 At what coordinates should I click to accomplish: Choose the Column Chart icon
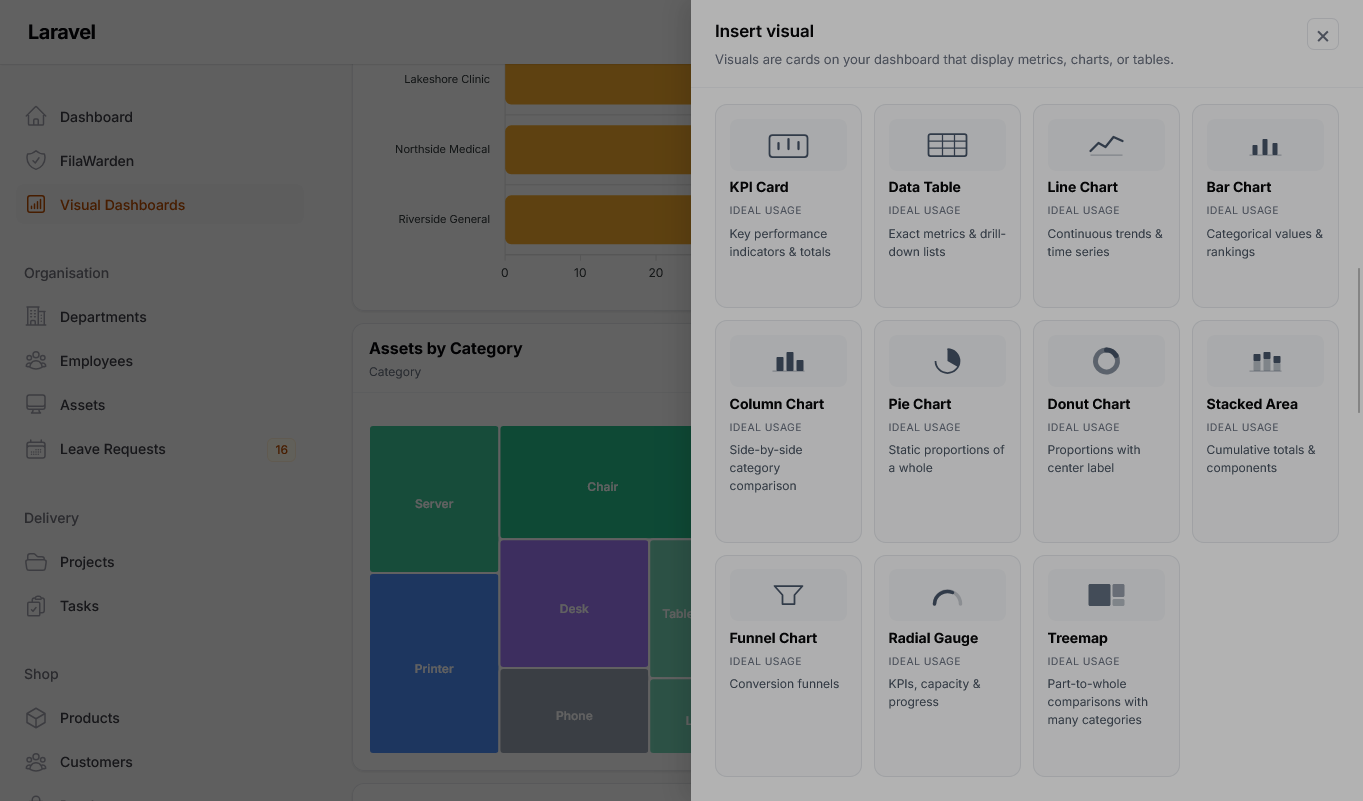pos(788,361)
